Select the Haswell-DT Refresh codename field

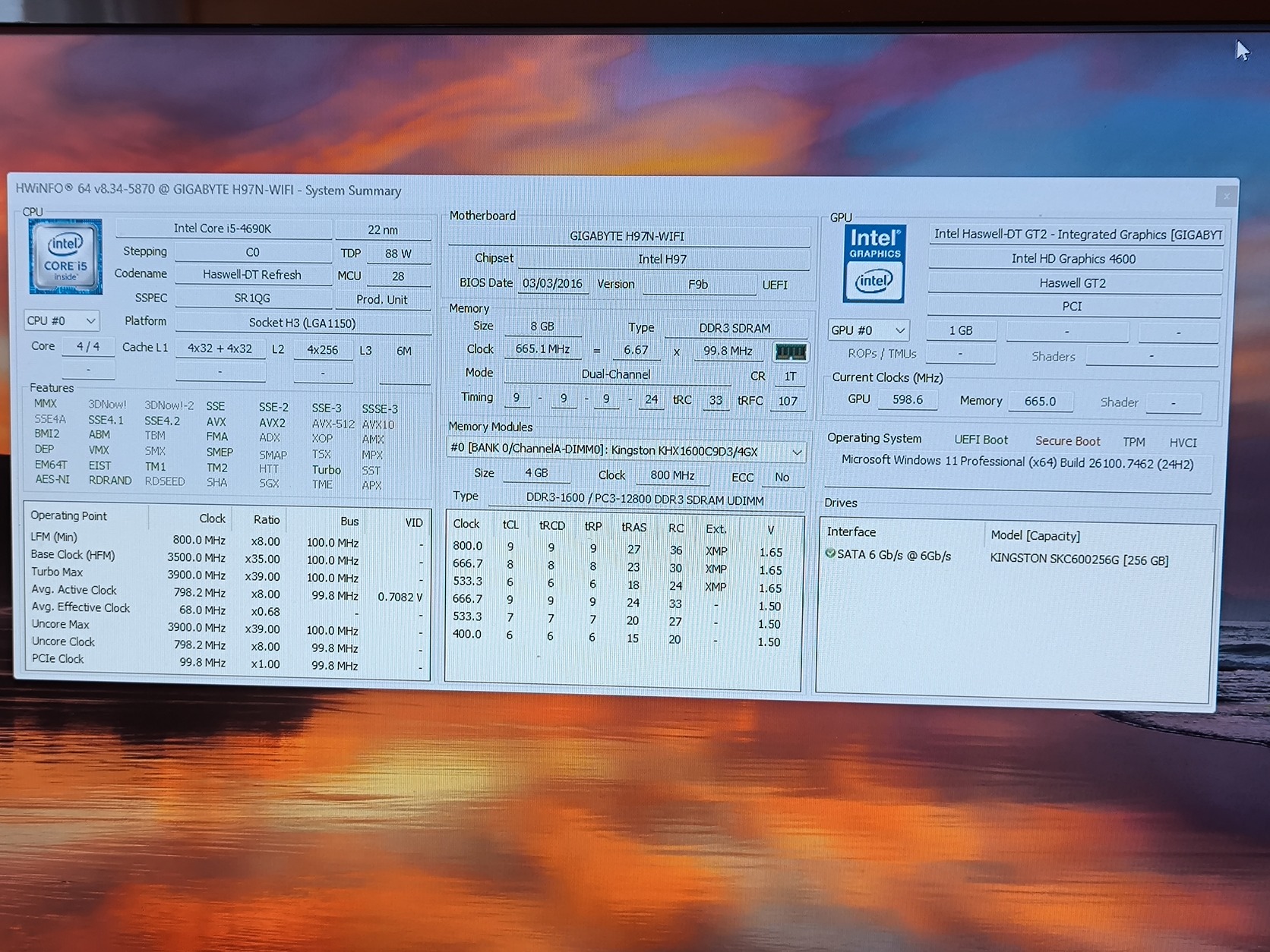pyautogui.click(x=252, y=275)
